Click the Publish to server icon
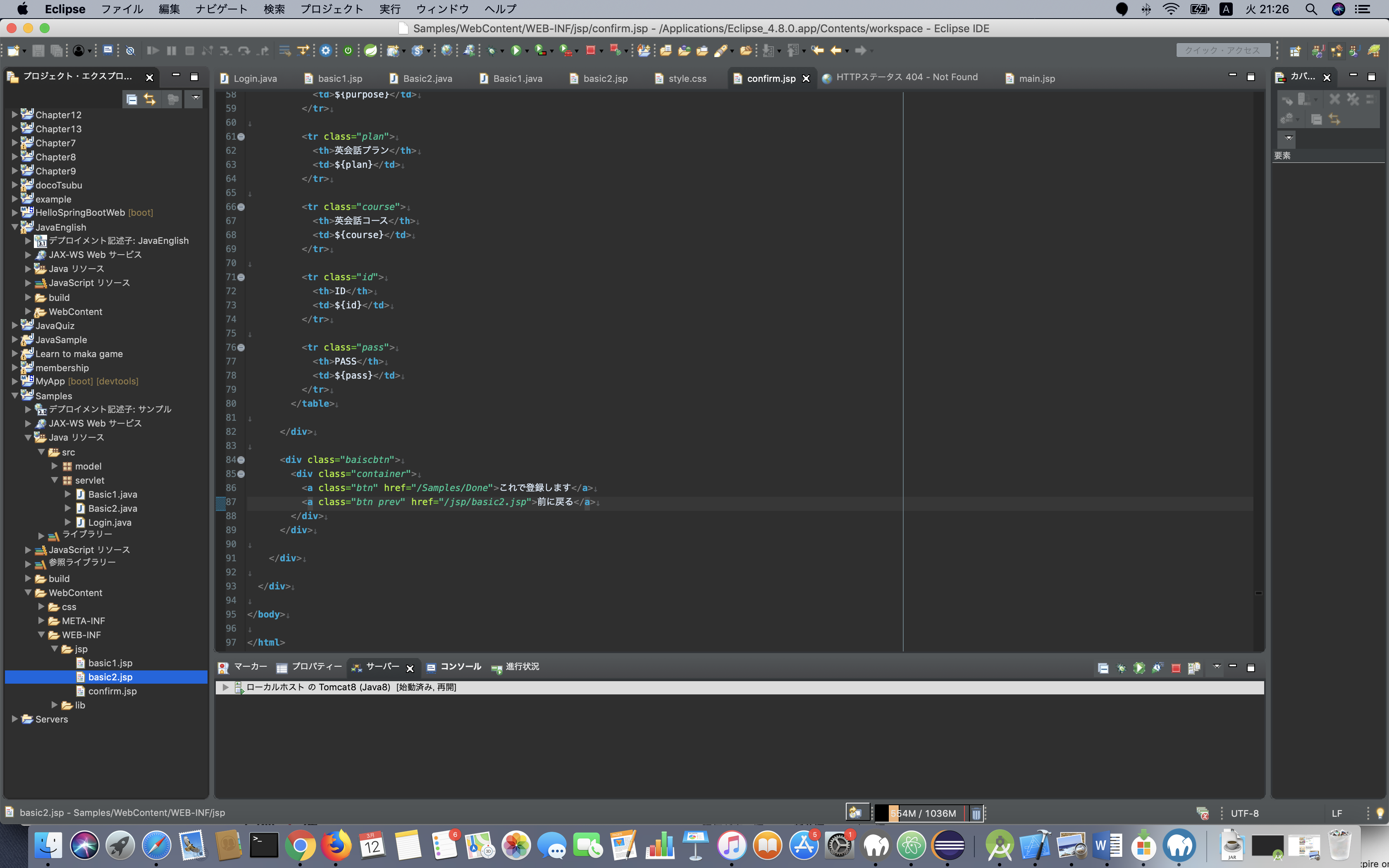 tap(1194, 668)
